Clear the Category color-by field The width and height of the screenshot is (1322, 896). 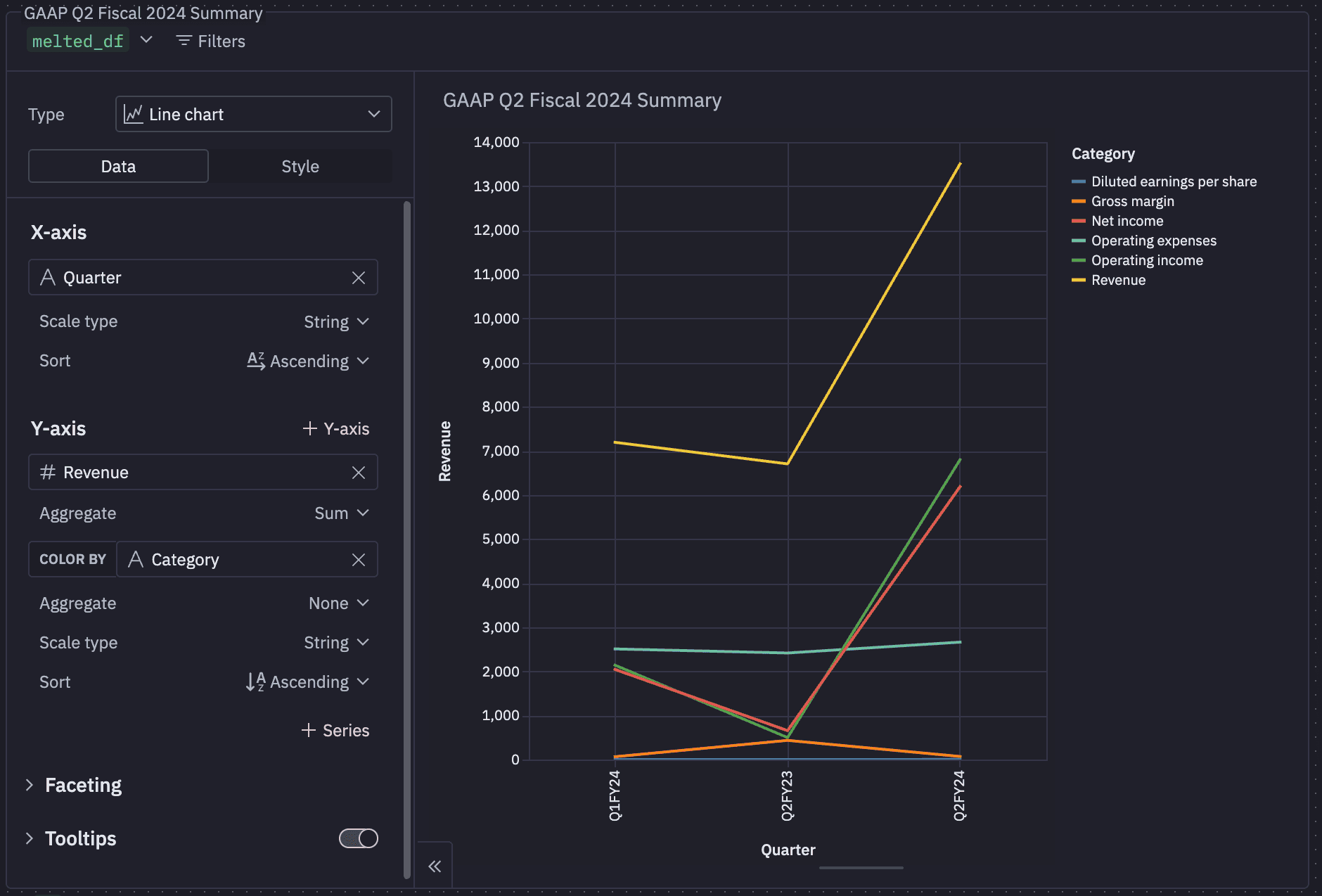tap(359, 560)
